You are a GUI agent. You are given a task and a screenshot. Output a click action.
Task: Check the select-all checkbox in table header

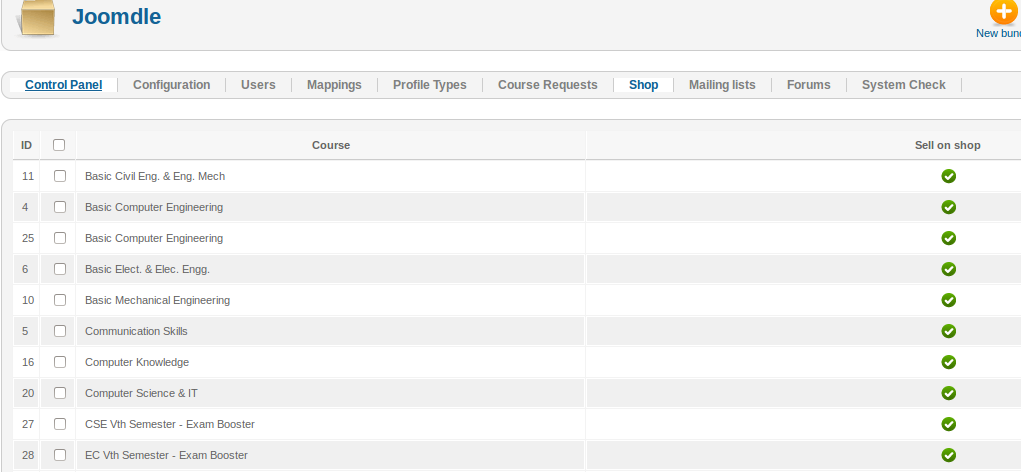point(59,145)
